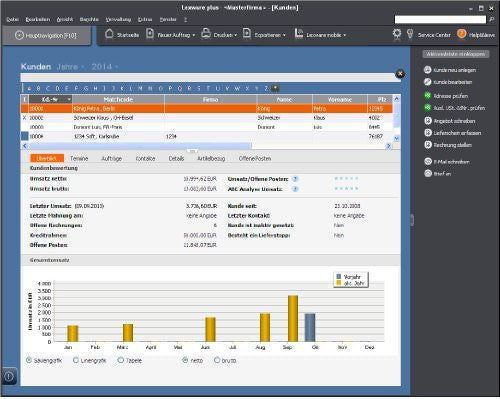
Task: Open the 2014 year dropdown
Action: point(104,67)
